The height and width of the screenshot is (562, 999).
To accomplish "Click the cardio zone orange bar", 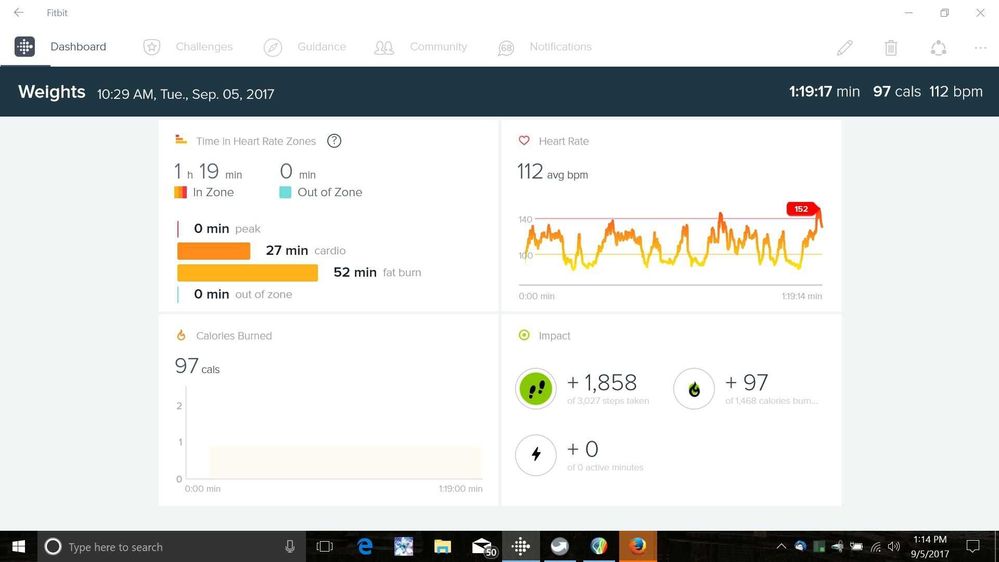I will point(213,251).
